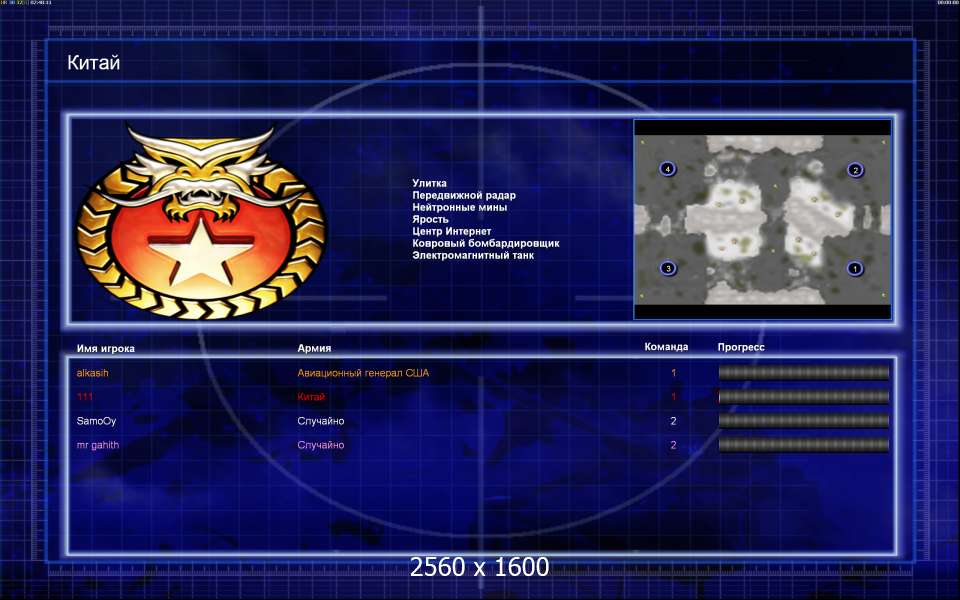
Task: Click the Китай title heading
Action: (94, 62)
